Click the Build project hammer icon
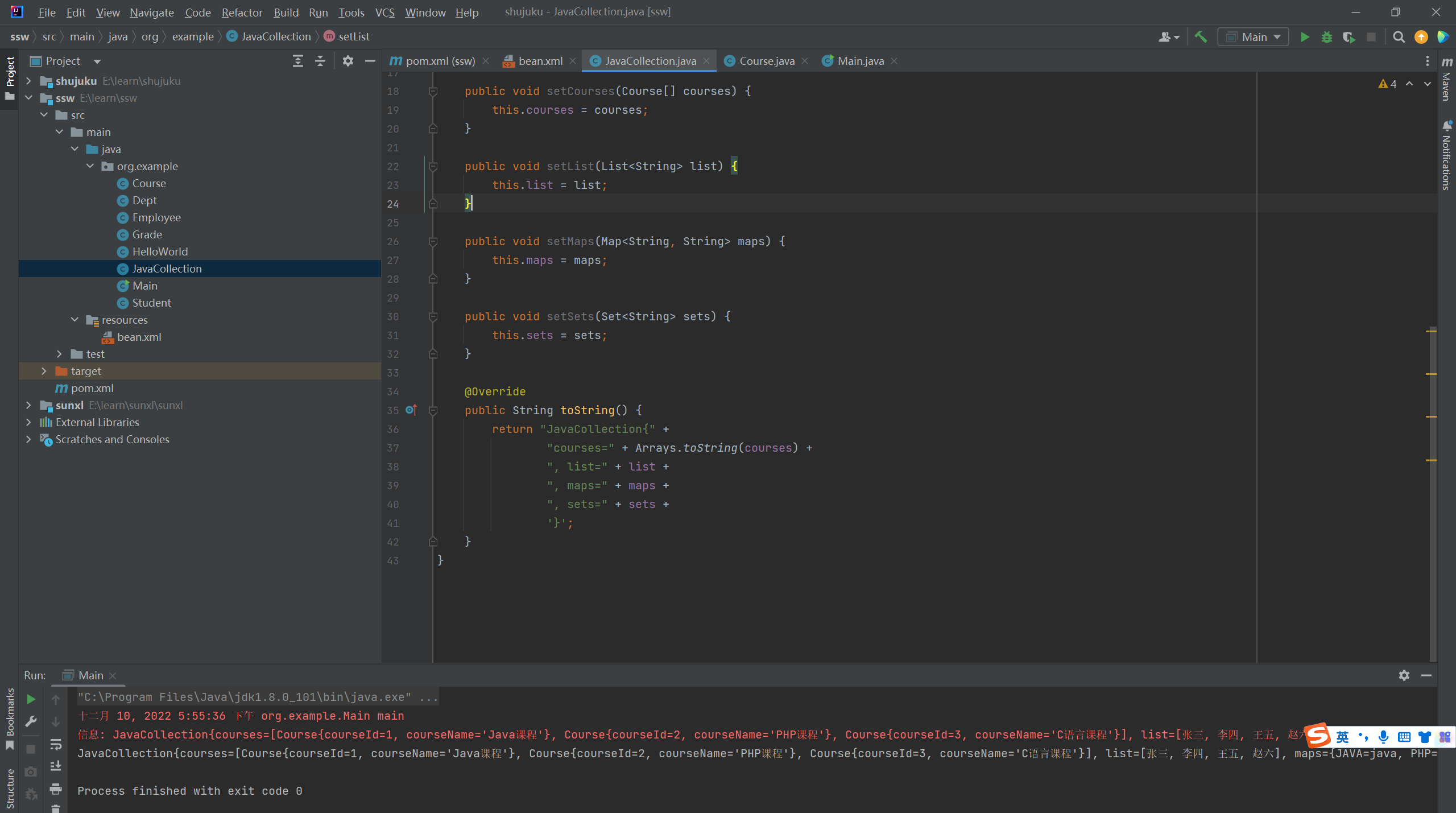The image size is (1456, 813). pyautogui.click(x=1201, y=37)
